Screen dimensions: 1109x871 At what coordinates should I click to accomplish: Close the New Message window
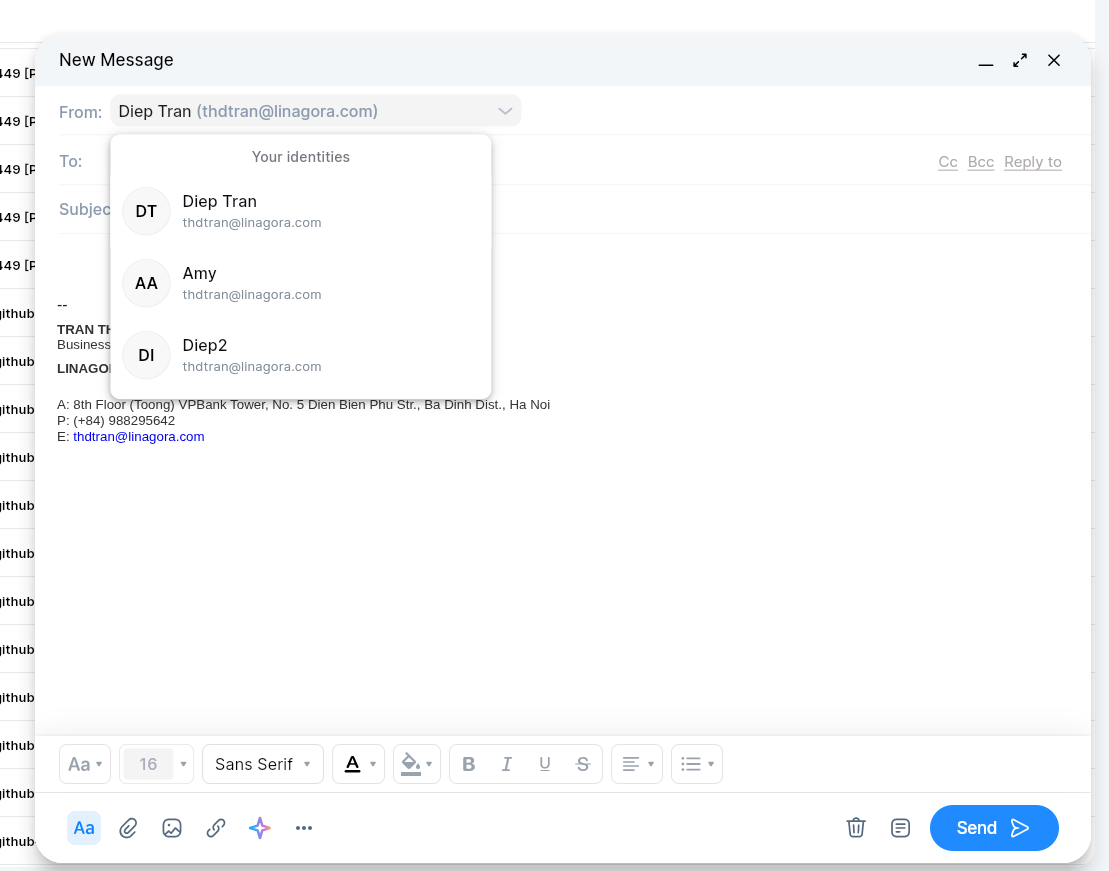click(1054, 61)
